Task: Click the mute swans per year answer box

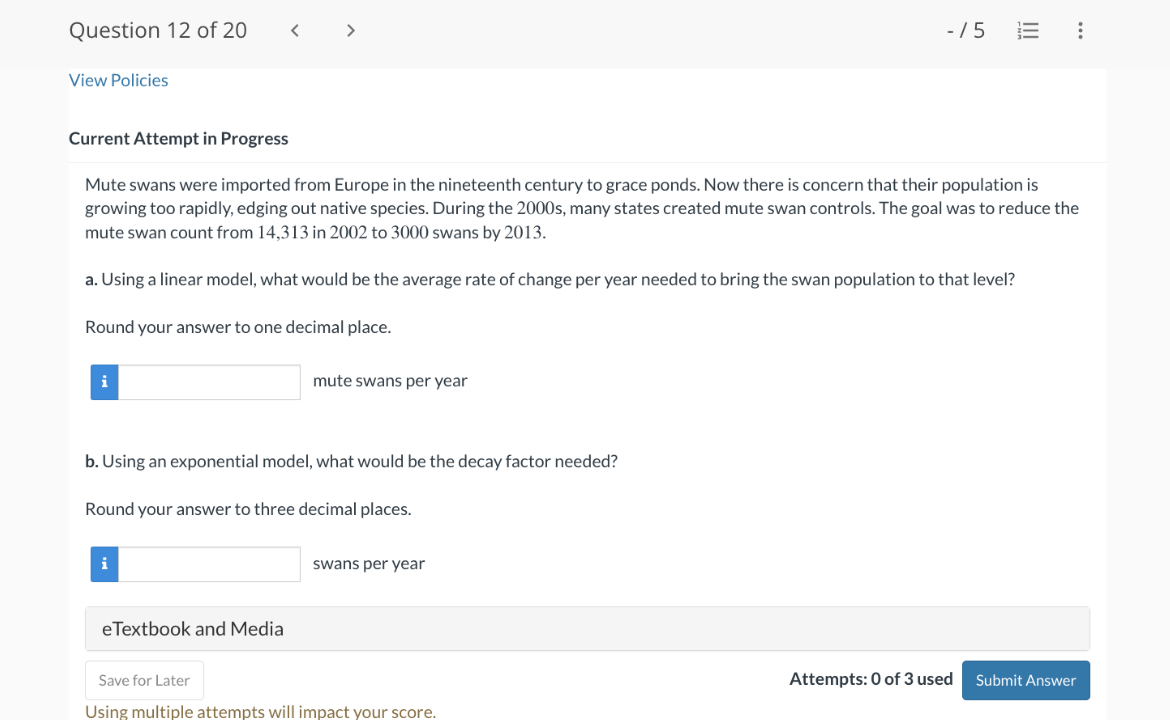Action: click(210, 382)
